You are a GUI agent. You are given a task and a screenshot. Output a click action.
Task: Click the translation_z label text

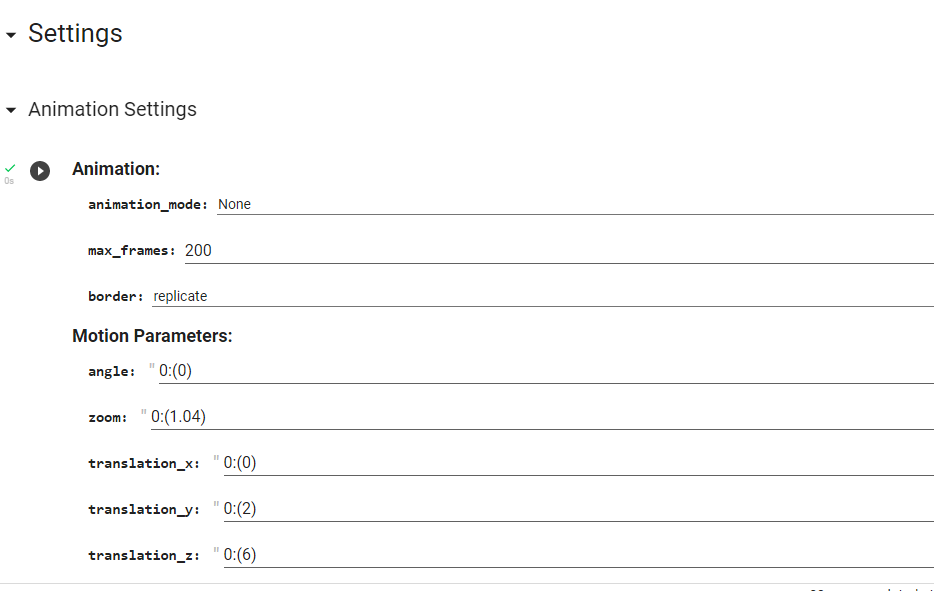(x=144, y=555)
